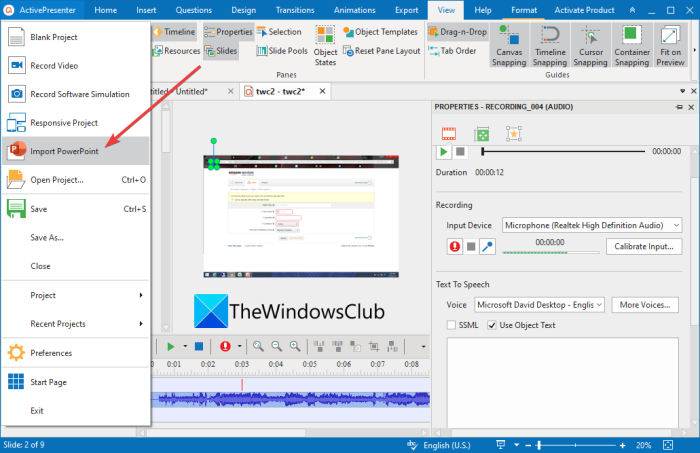Play the timeline with green play button
Screen dimensions: 700x453
pyautogui.click(x=171, y=346)
